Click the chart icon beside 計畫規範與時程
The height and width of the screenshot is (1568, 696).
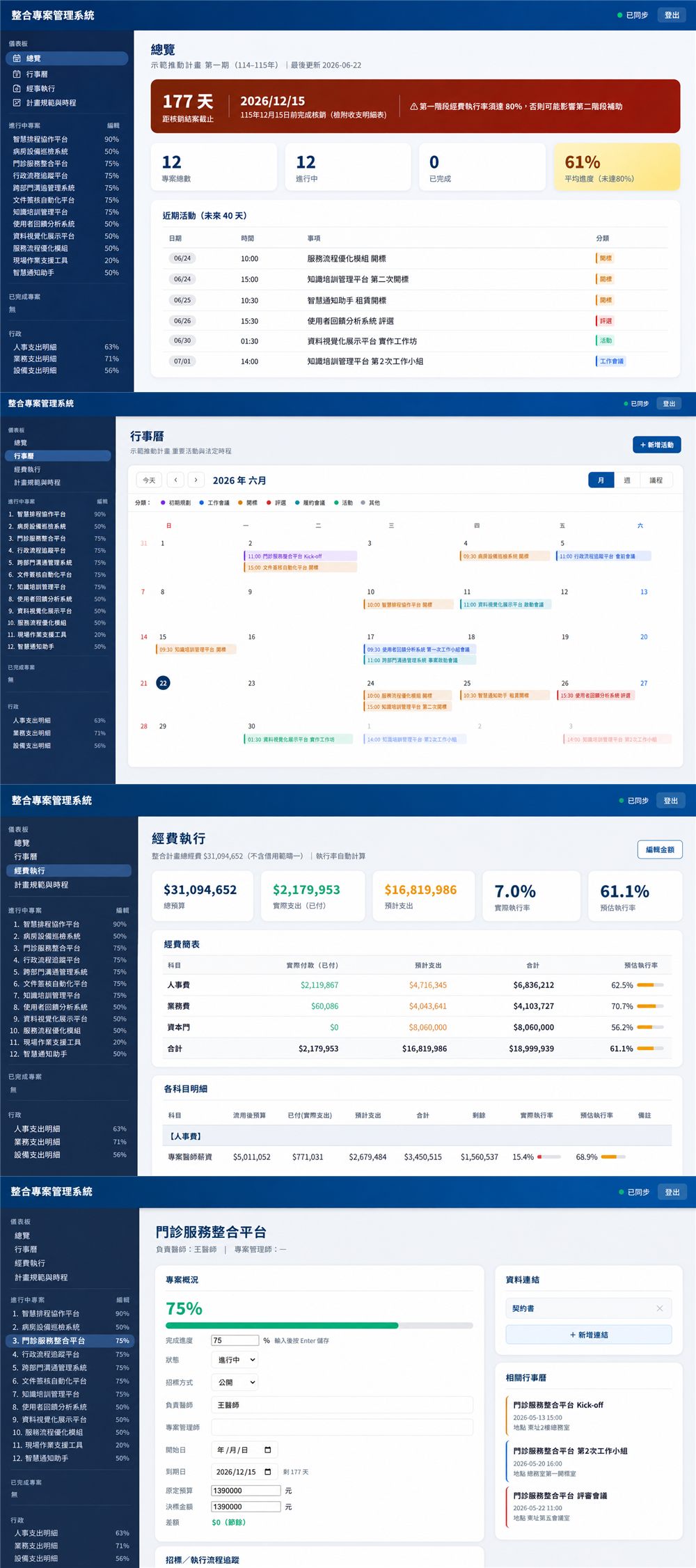(17, 102)
